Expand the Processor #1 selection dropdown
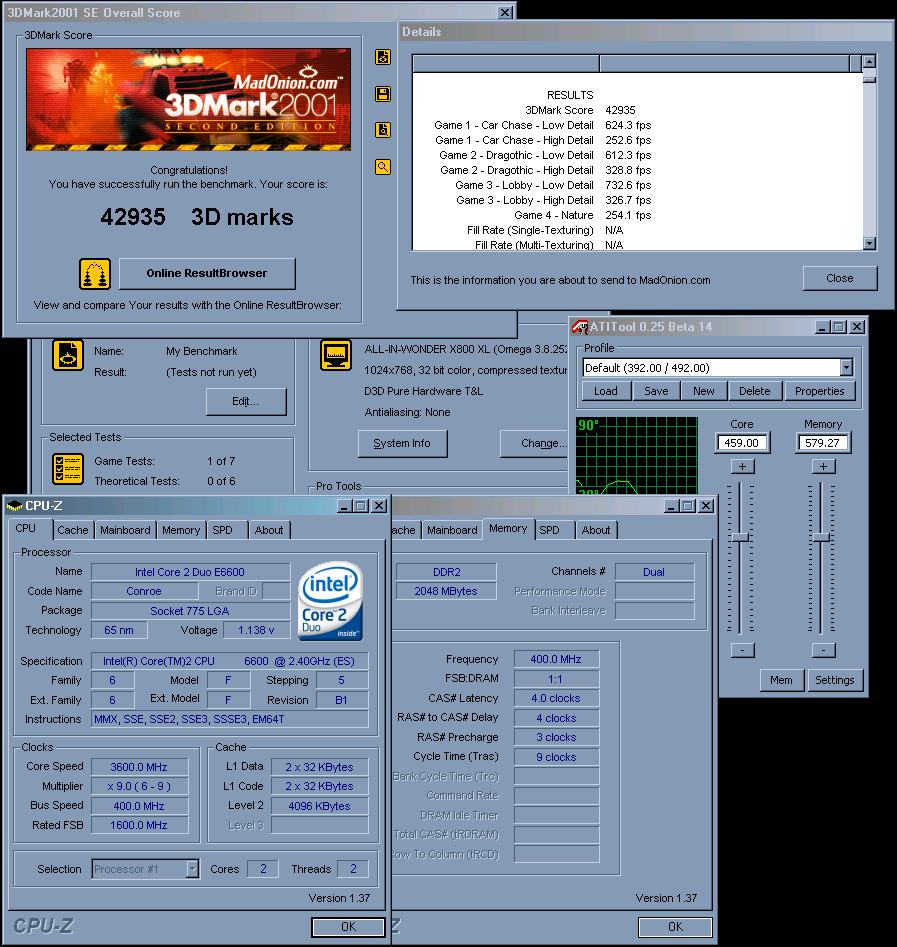897x947 pixels. [x=192, y=869]
